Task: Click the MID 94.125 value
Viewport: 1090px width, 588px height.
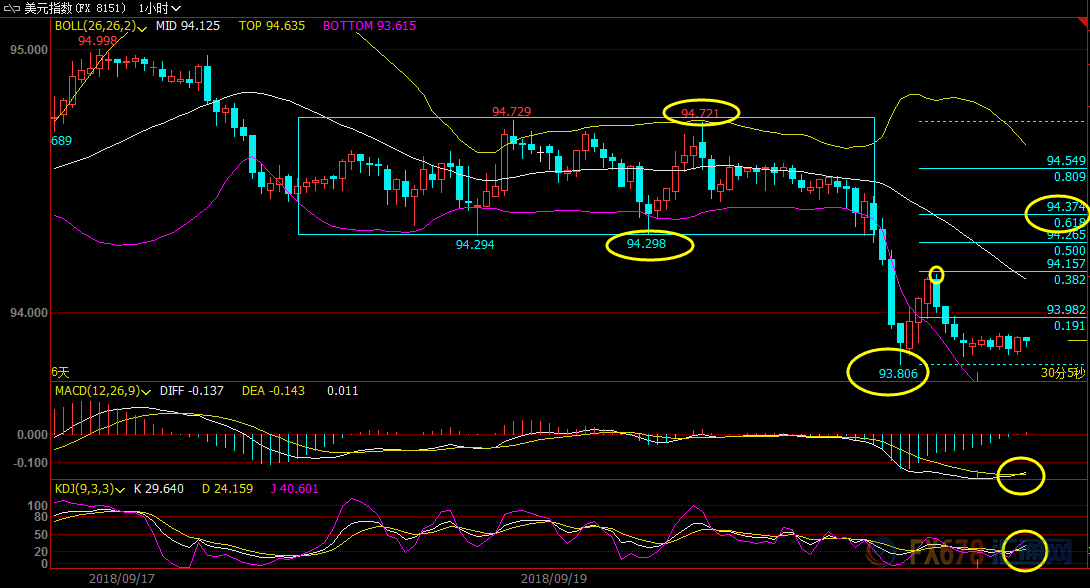Action: tap(188, 26)
